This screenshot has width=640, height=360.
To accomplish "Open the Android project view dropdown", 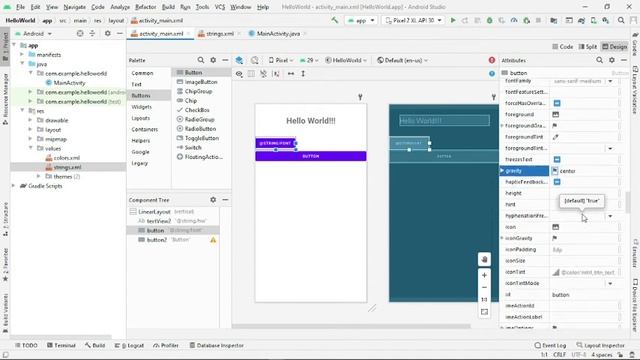I will click(x=33, y=33).
